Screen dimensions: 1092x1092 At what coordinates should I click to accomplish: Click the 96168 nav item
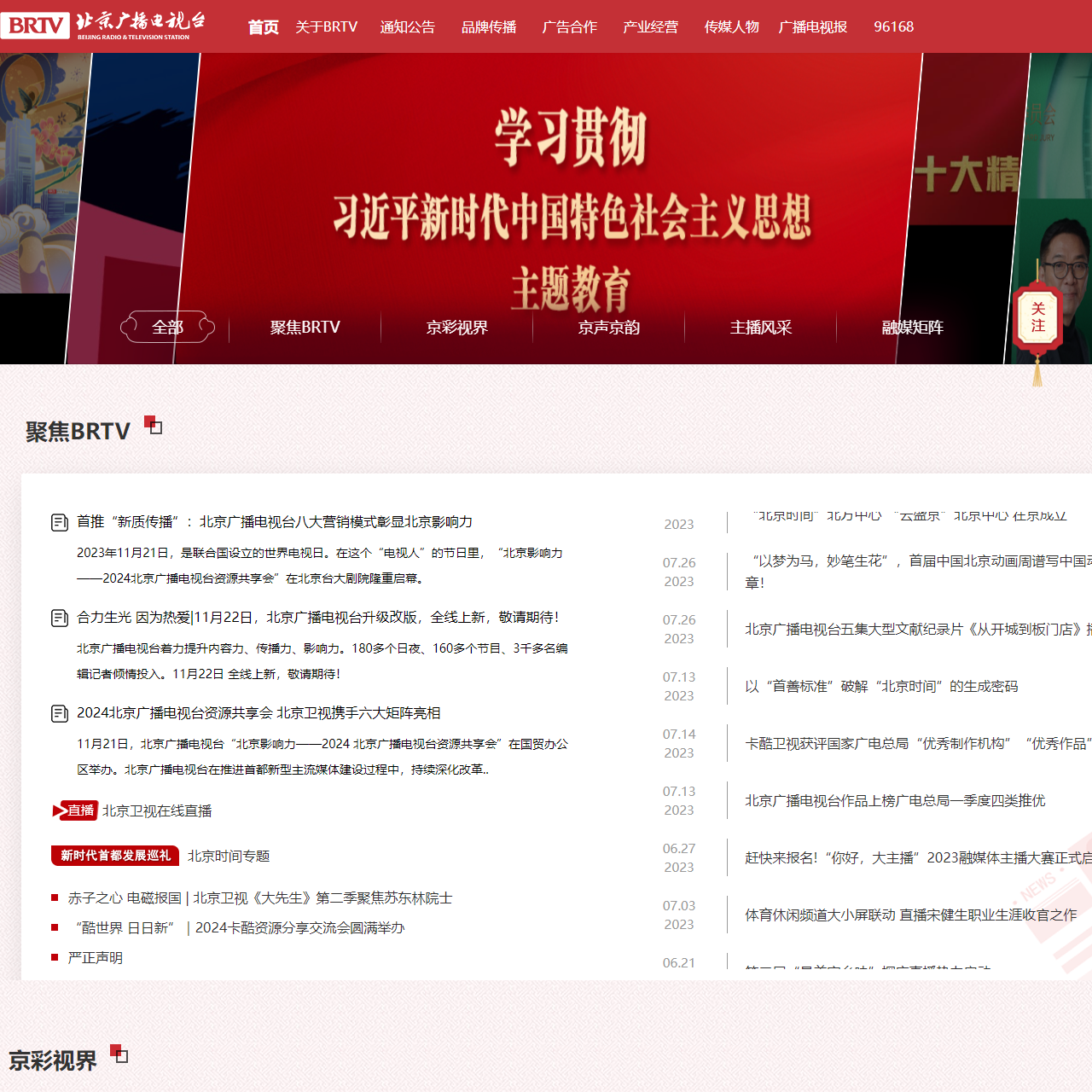pyautogui.click(x=894, y=27)
